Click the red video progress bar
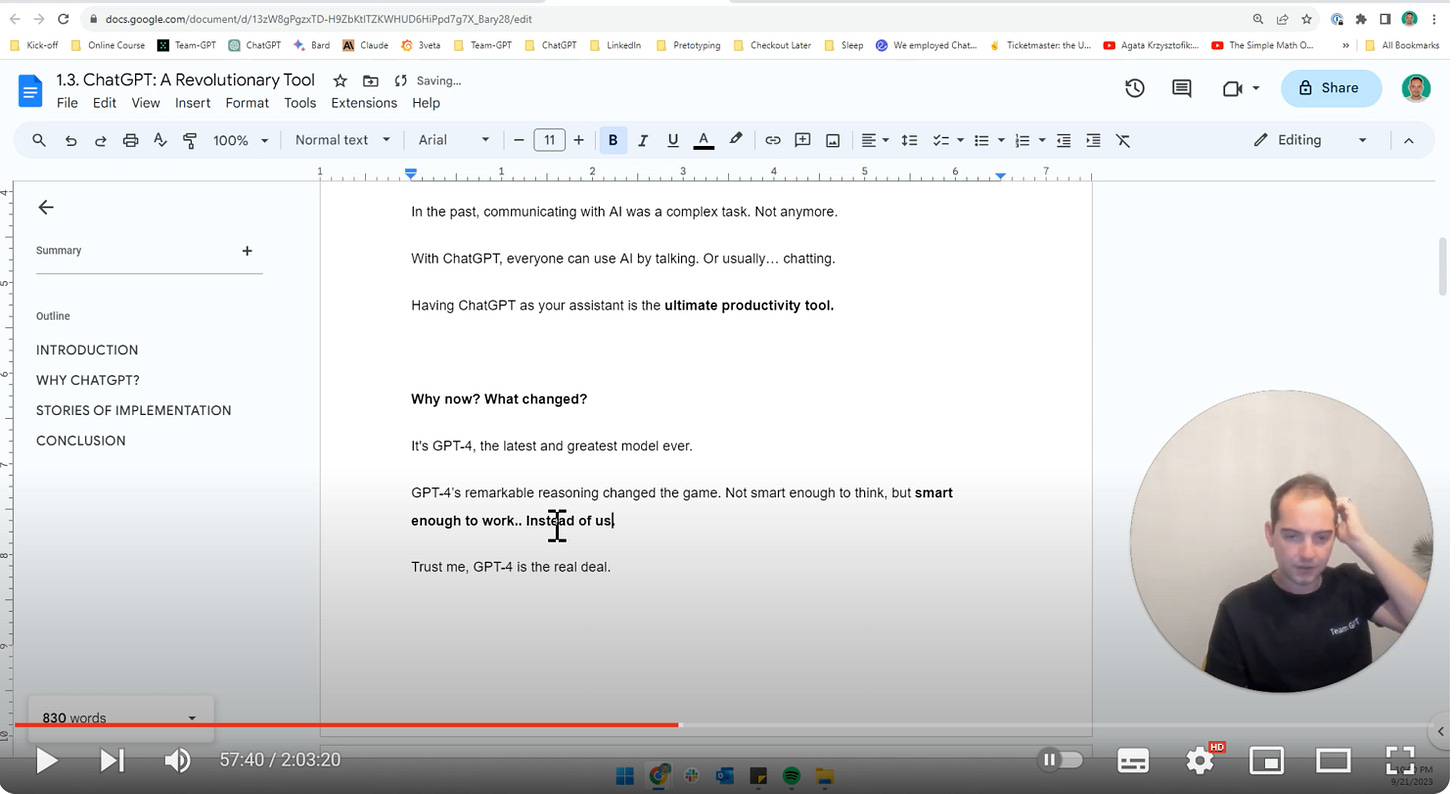Image resolution: width=1456 pixels, height=794 pixels. 500,725
